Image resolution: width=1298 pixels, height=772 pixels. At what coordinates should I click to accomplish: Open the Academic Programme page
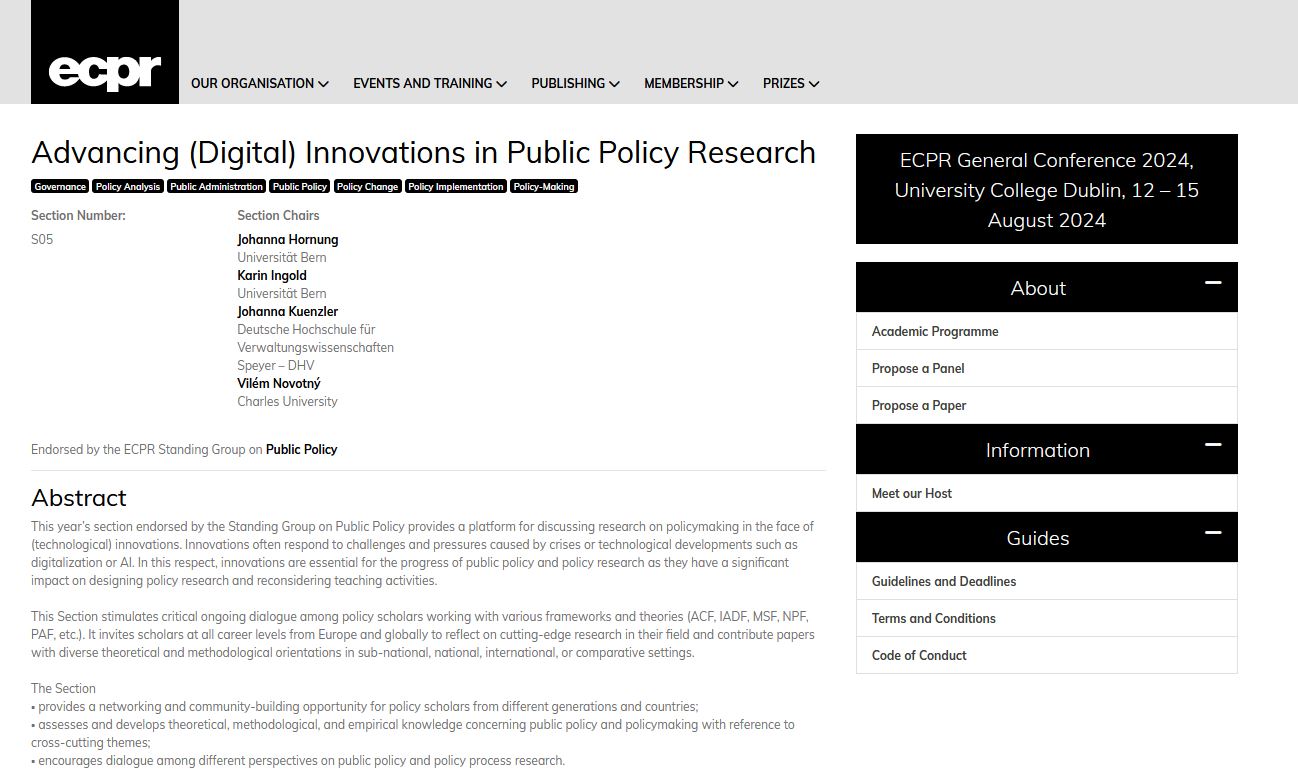(1046, 331)
